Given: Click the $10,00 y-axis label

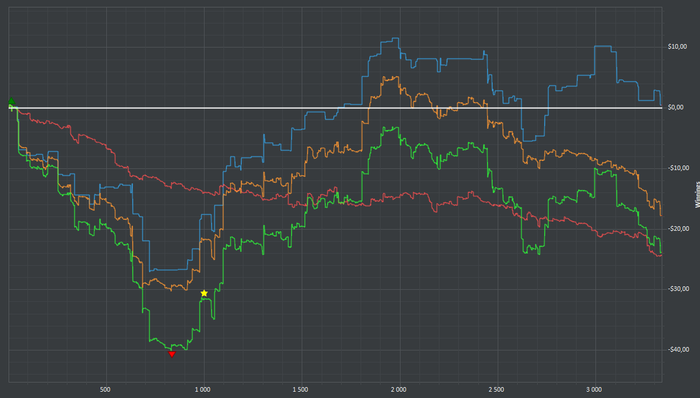Looking at the screenshot, I should pos(677,47).
